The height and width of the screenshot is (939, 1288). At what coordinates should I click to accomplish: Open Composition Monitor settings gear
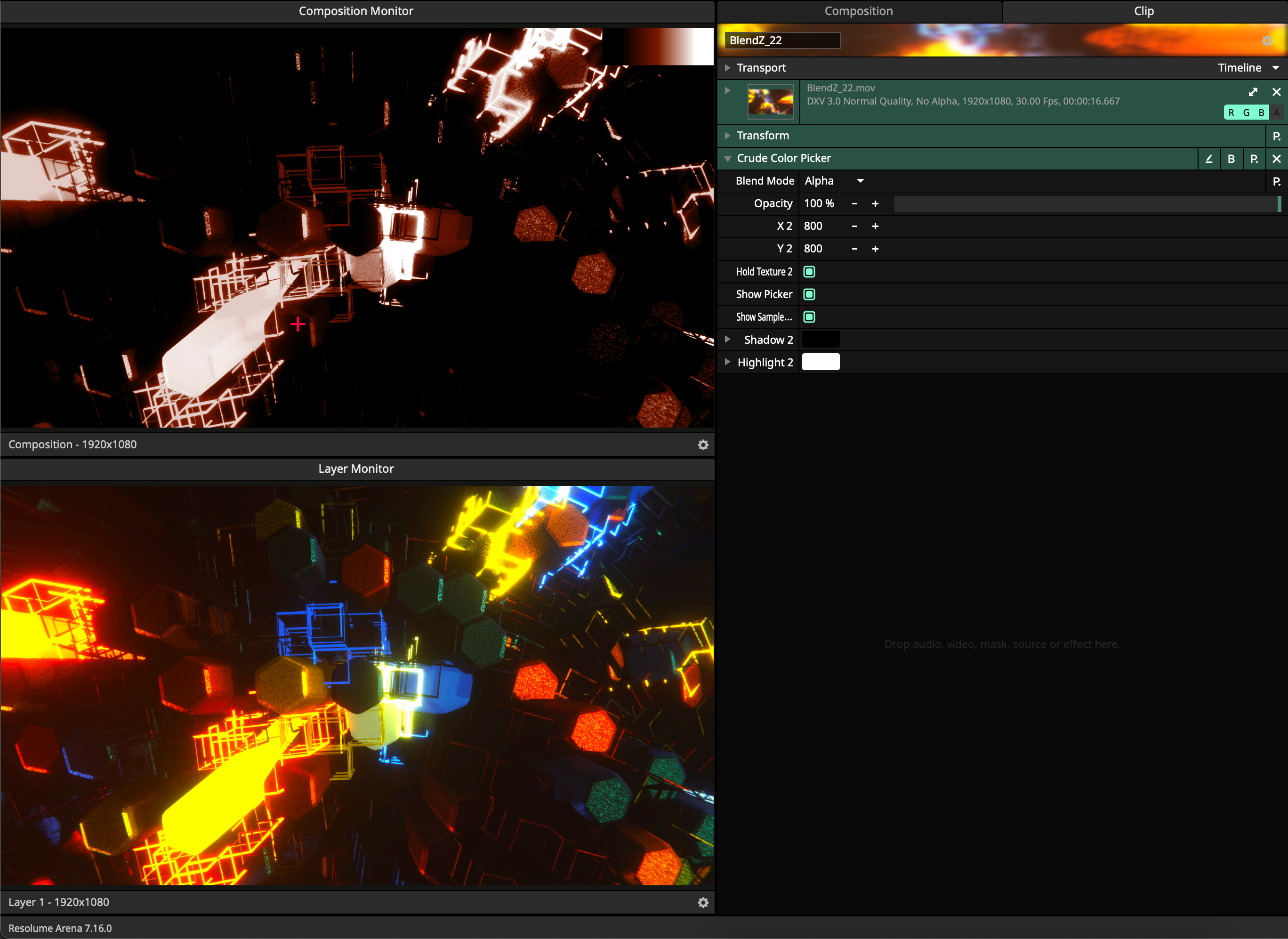coord(703,445)
